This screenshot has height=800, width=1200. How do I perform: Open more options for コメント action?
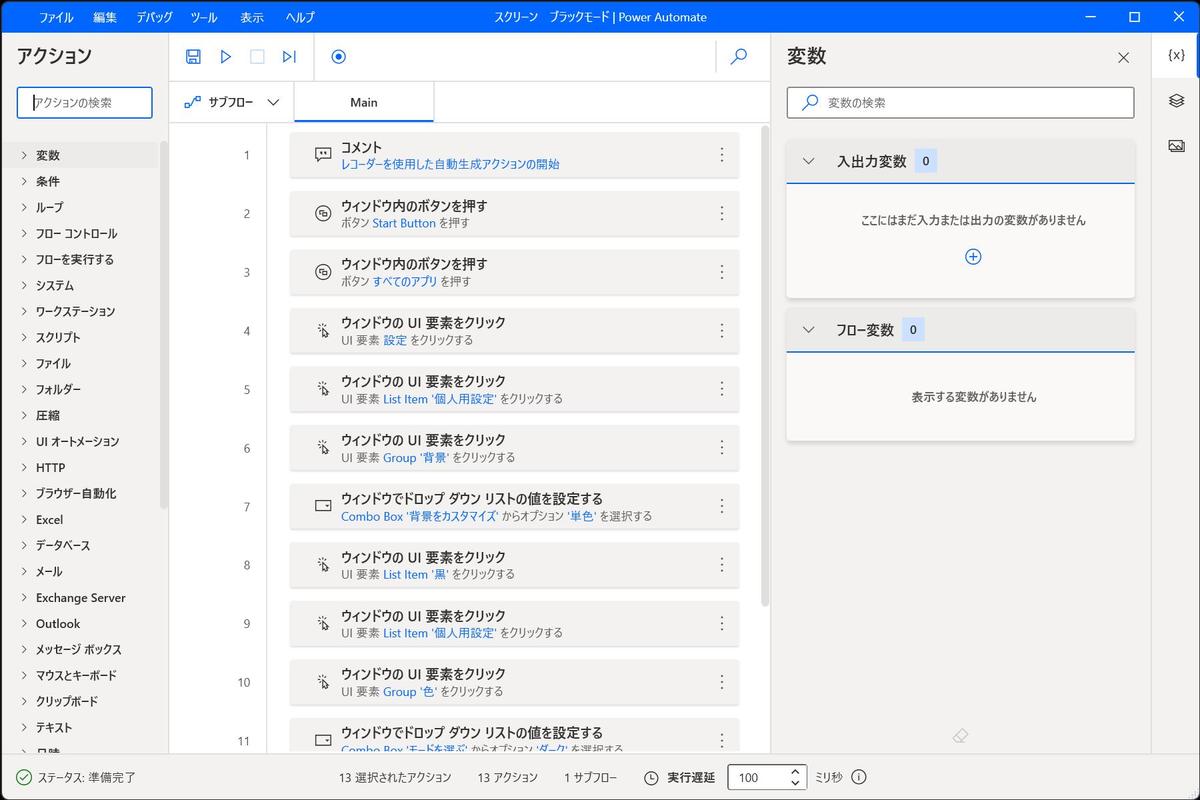(x=722, y=155)
